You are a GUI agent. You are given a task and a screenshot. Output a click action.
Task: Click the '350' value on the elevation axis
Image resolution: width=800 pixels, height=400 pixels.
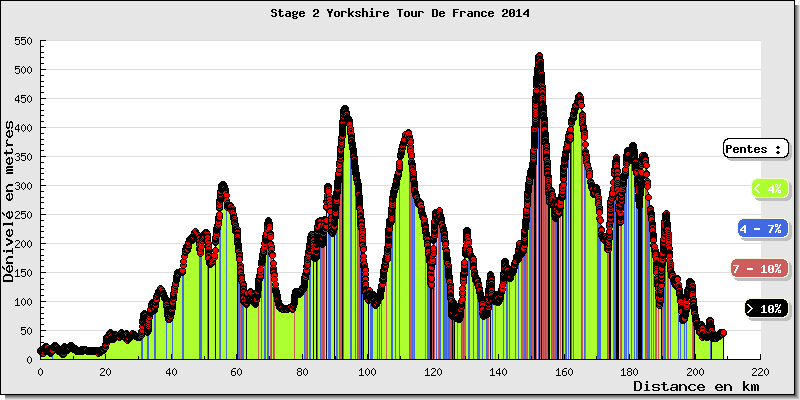click(x=24, y=157)
